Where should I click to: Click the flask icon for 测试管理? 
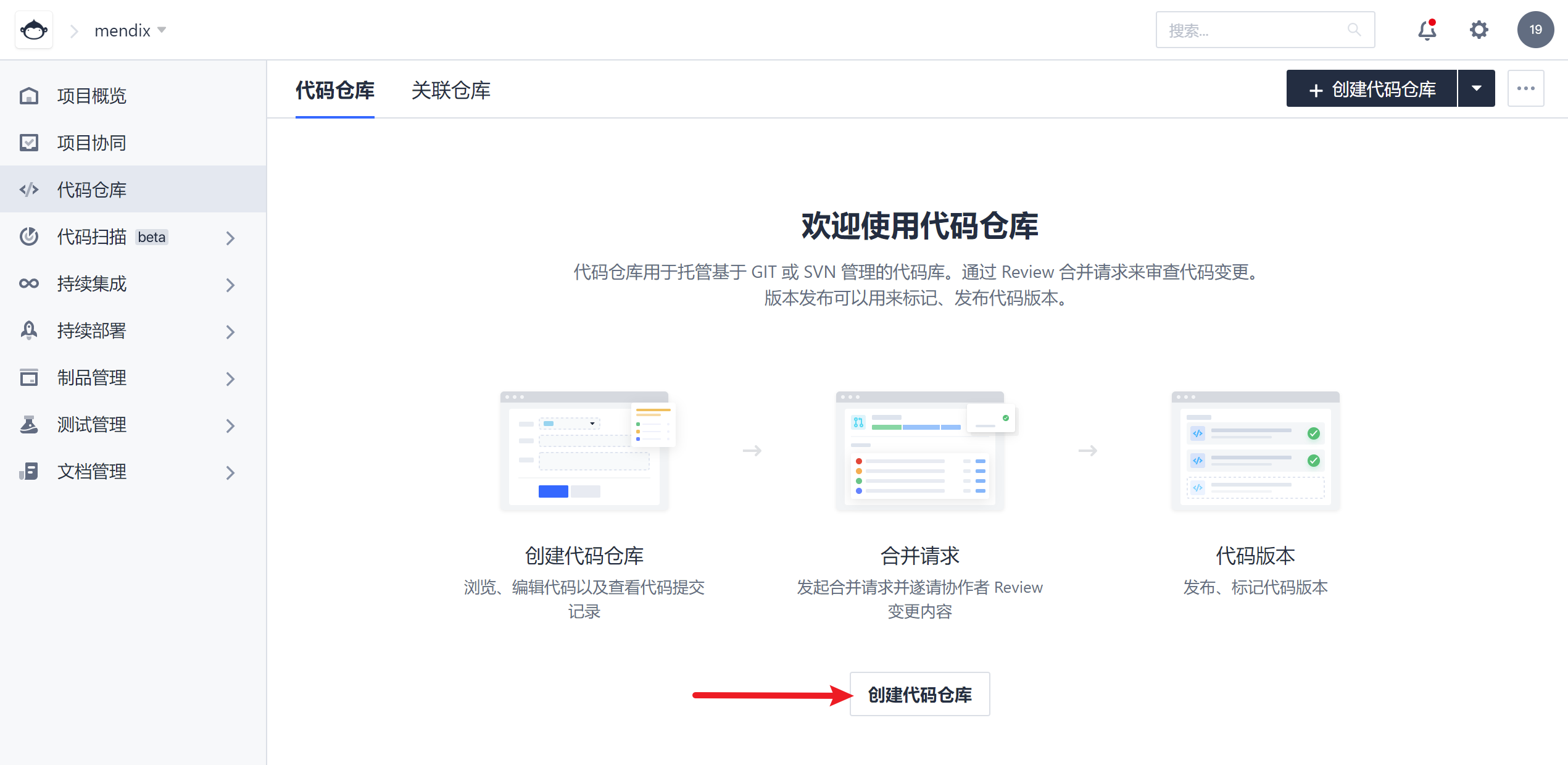(x=29, y=424)
